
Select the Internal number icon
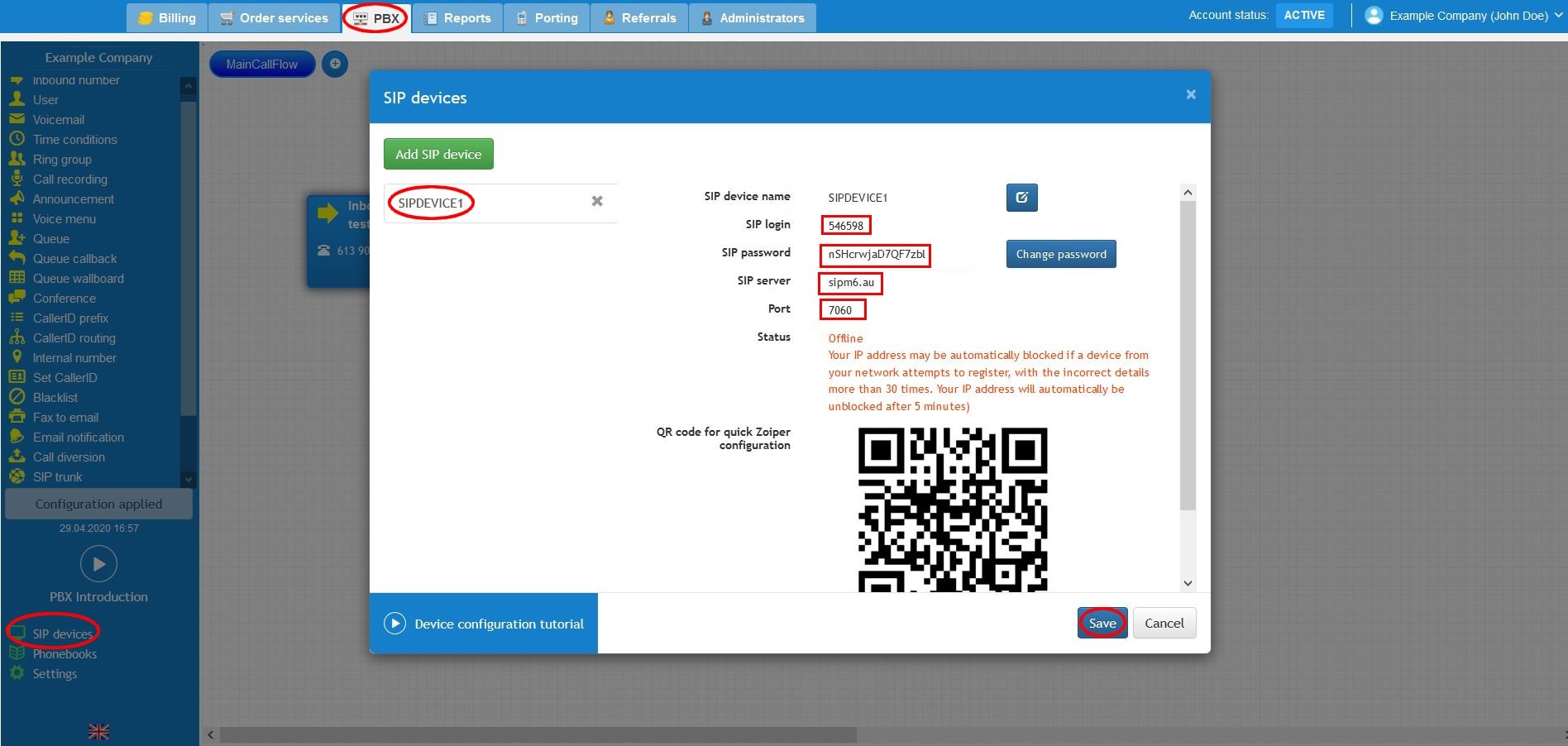pyautogui.click(x=17, y=357)
